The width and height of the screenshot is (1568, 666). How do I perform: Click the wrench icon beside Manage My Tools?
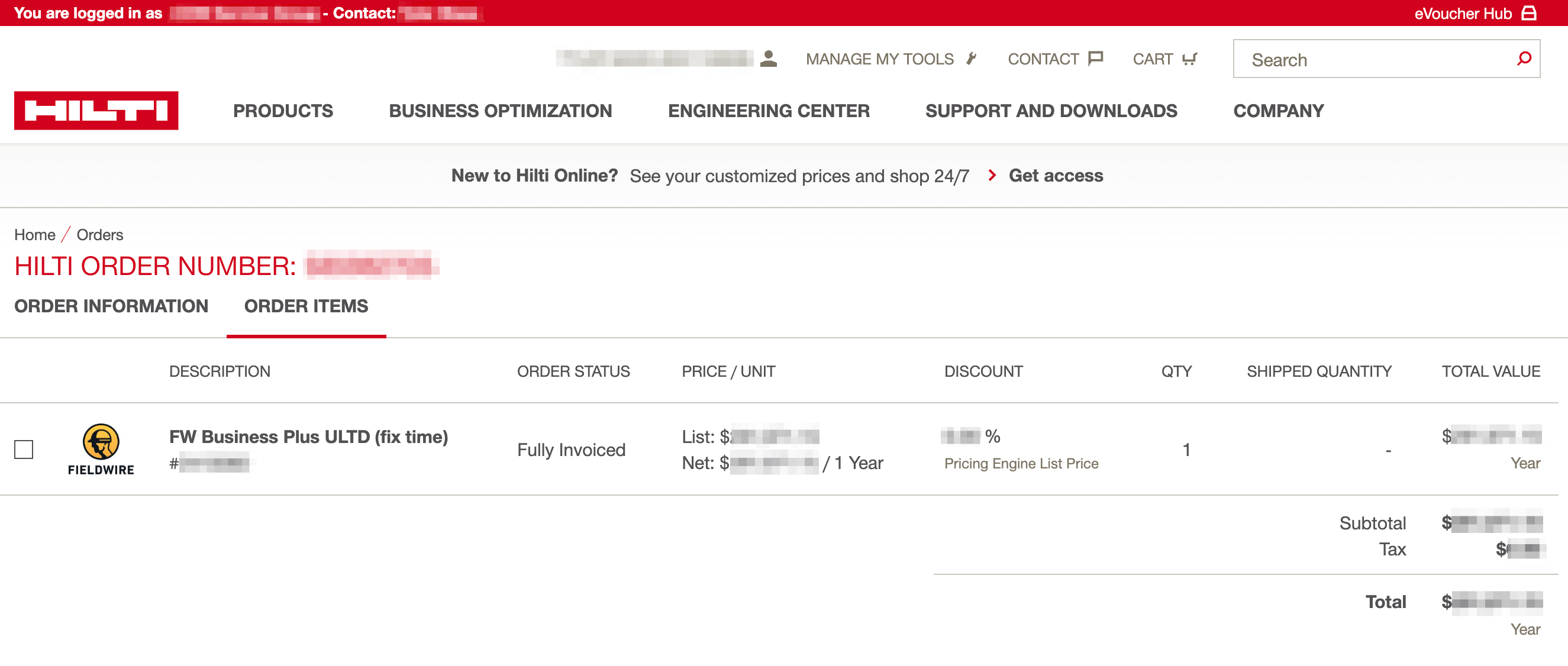pos(972,59)
